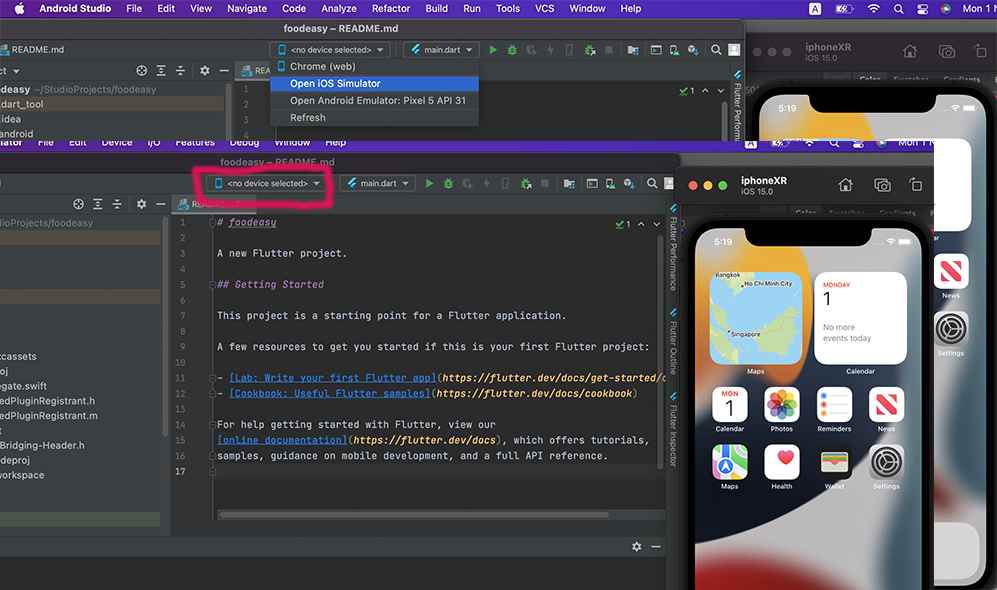Click green Run arrow in topmost Android Studio toolbar

tap(493, 50)
